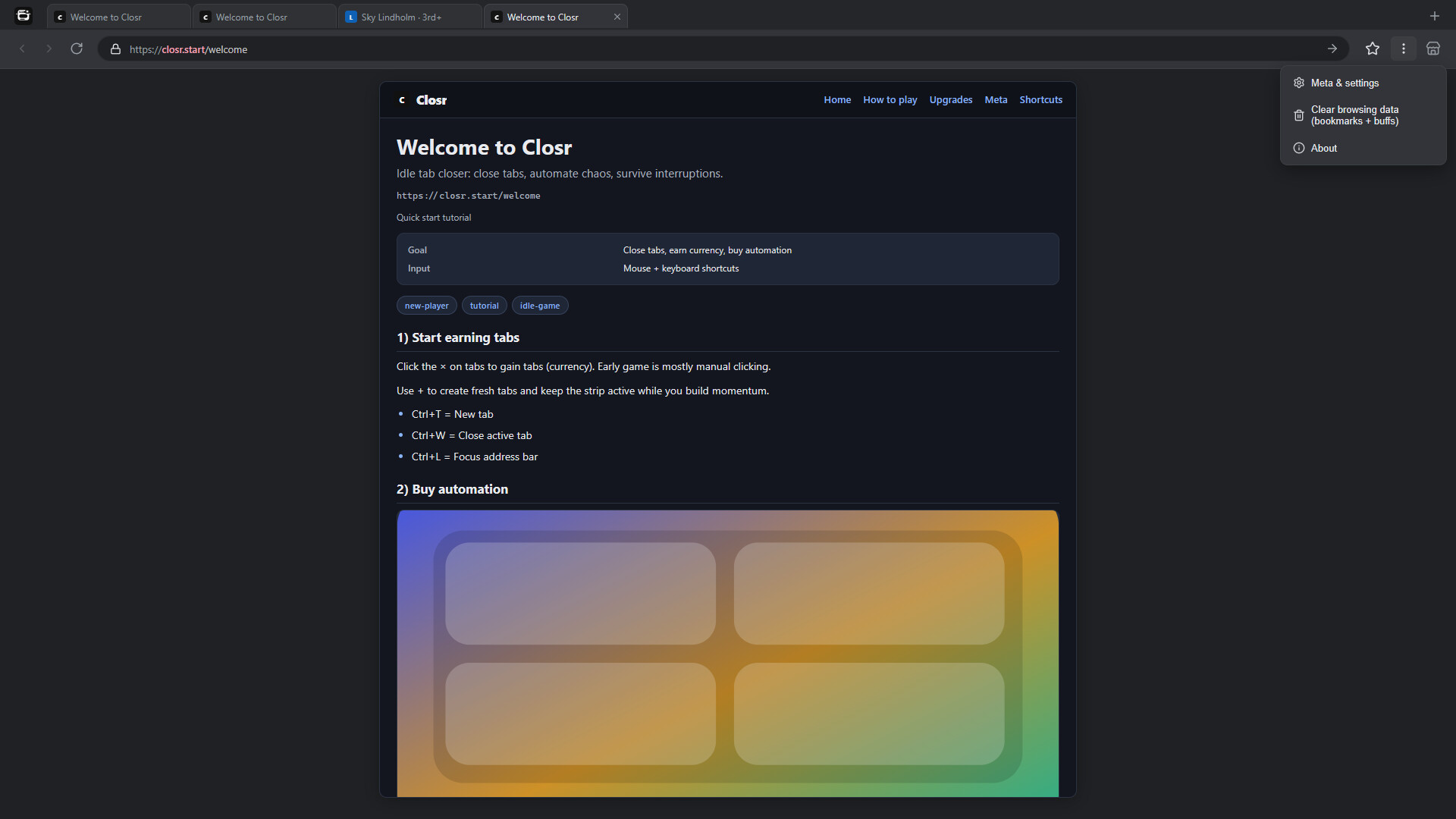Toggle the three-dot browser menu button
Screen dimensions: 1456x819
(1403, 49)
